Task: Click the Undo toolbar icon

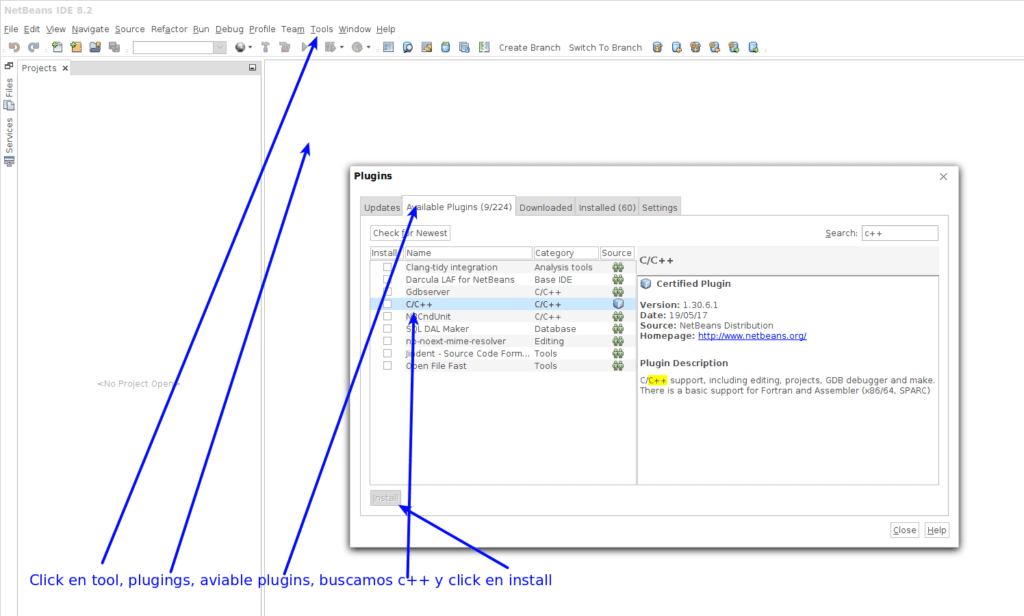Action: tap(14, 47)
